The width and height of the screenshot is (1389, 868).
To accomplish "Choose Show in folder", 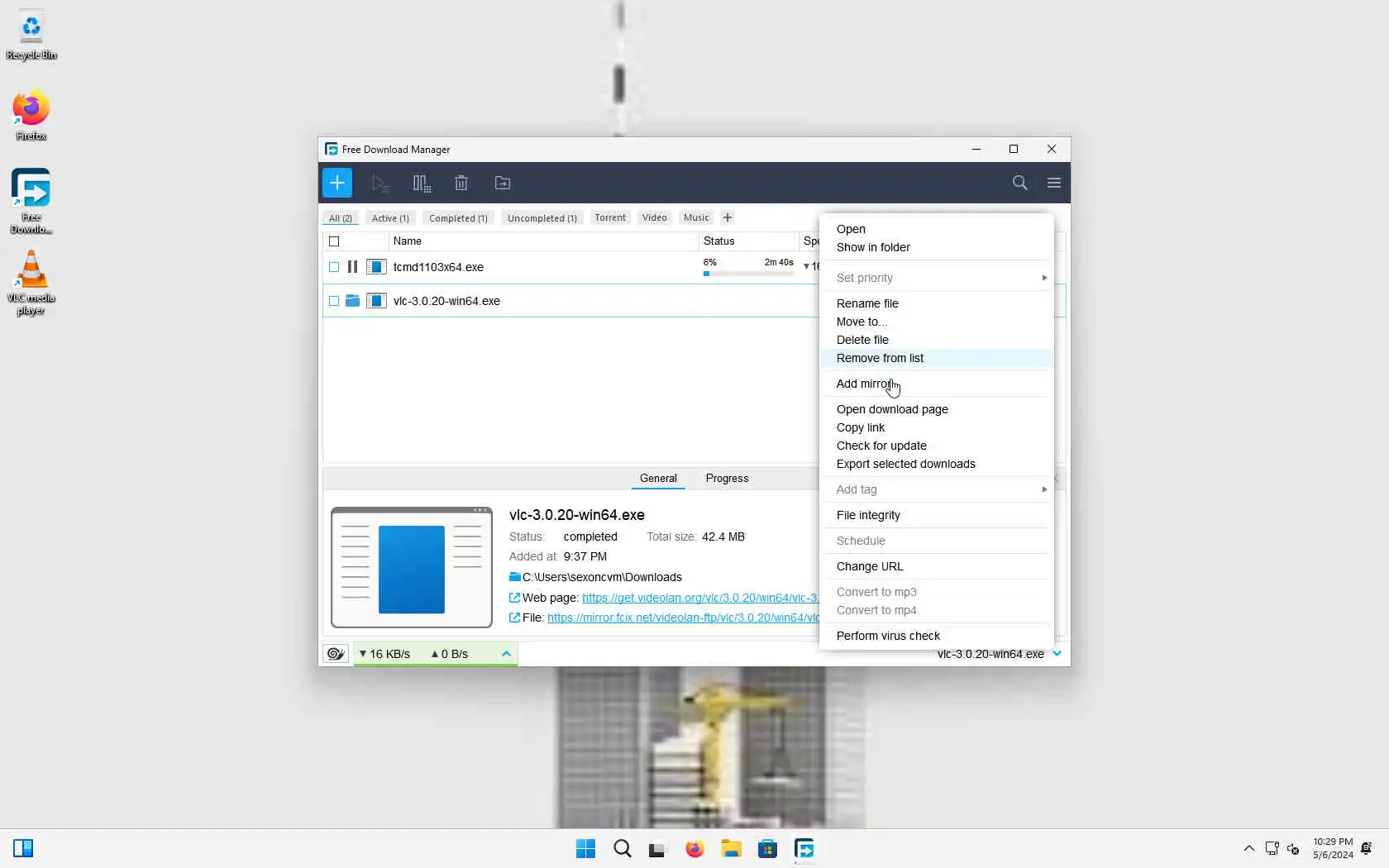I will [x=937, y=247].
